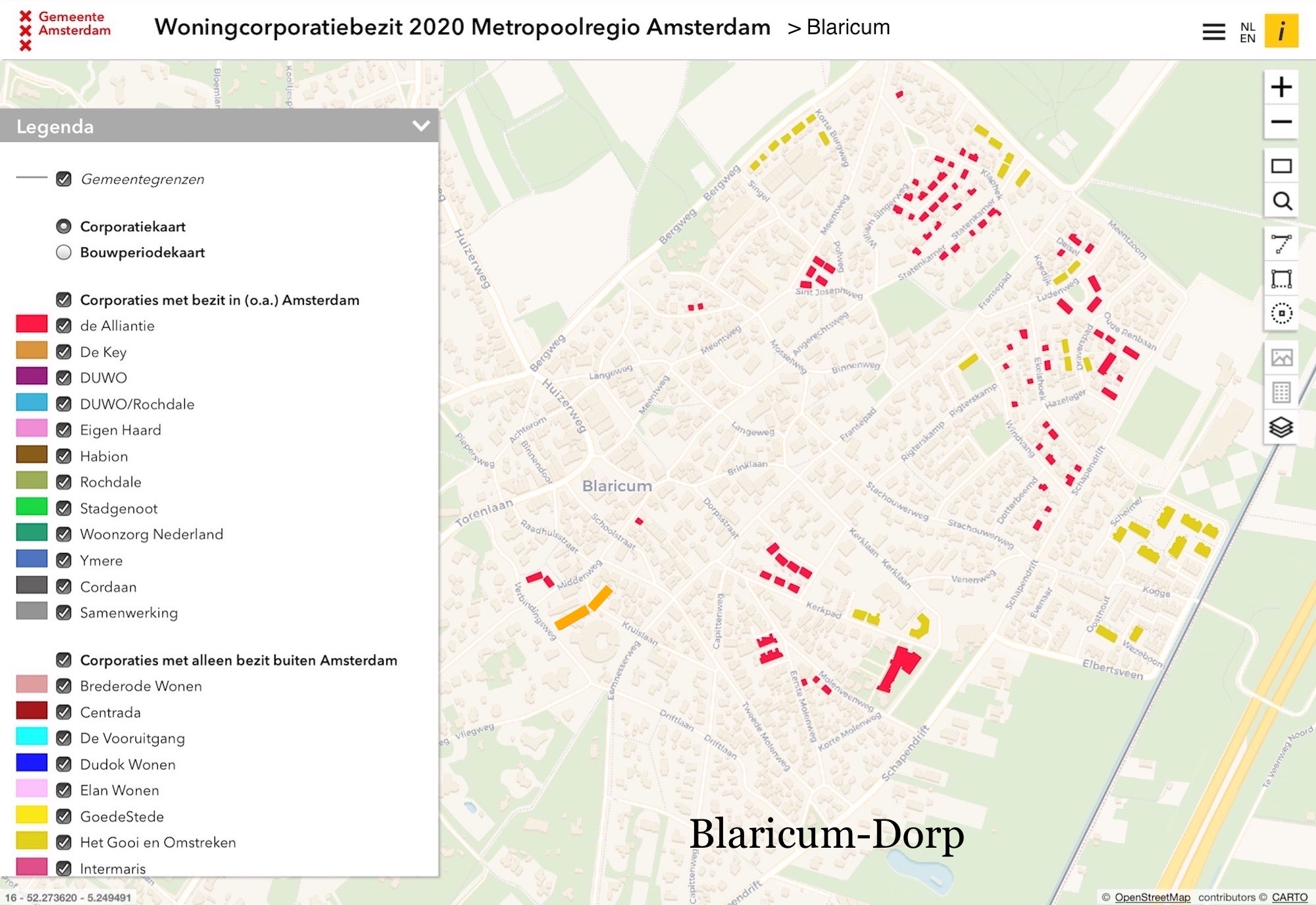Collapse the Legenda panel chevron

(x=420, y=126)
